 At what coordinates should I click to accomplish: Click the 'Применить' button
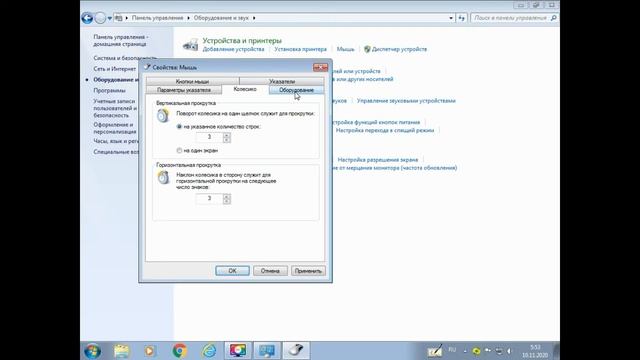coord(308,271)
